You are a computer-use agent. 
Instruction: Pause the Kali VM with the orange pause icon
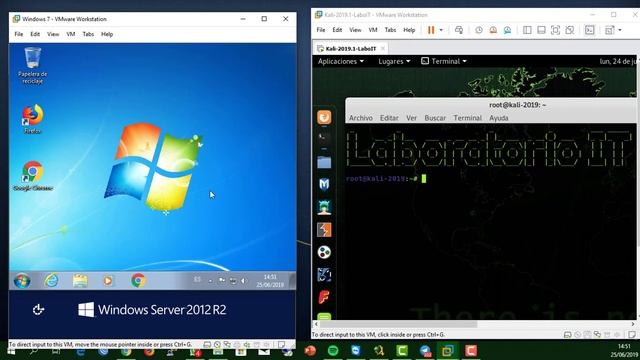coord(431,30)
